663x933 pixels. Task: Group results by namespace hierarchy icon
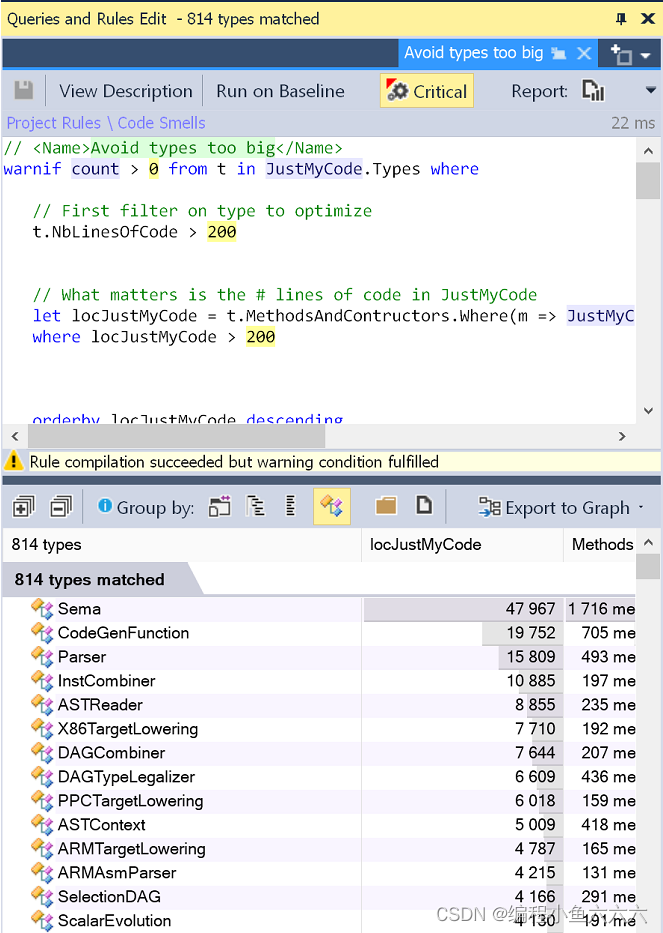point(255,507)
